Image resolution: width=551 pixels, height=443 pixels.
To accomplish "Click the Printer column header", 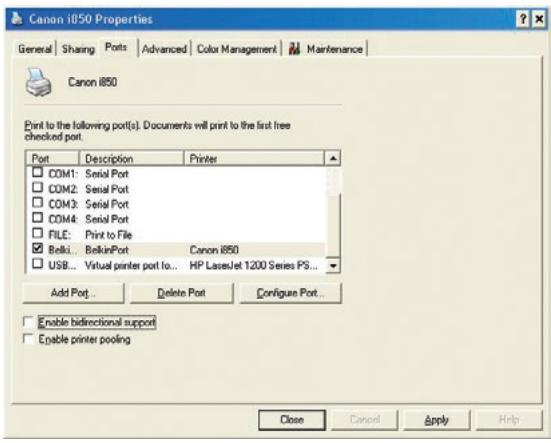I will point(254,158).
